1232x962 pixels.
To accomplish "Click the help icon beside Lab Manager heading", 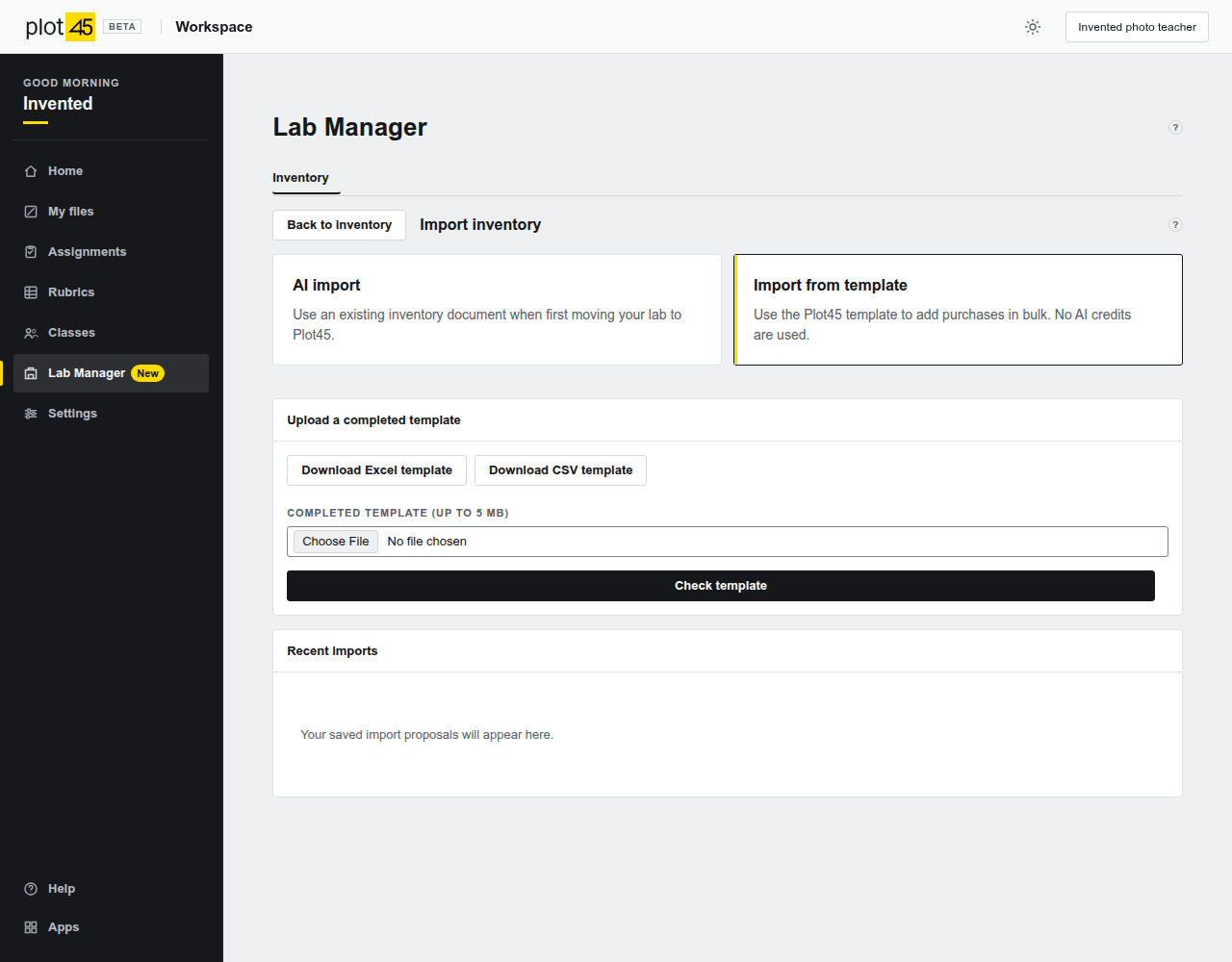I will point(1175,128).
